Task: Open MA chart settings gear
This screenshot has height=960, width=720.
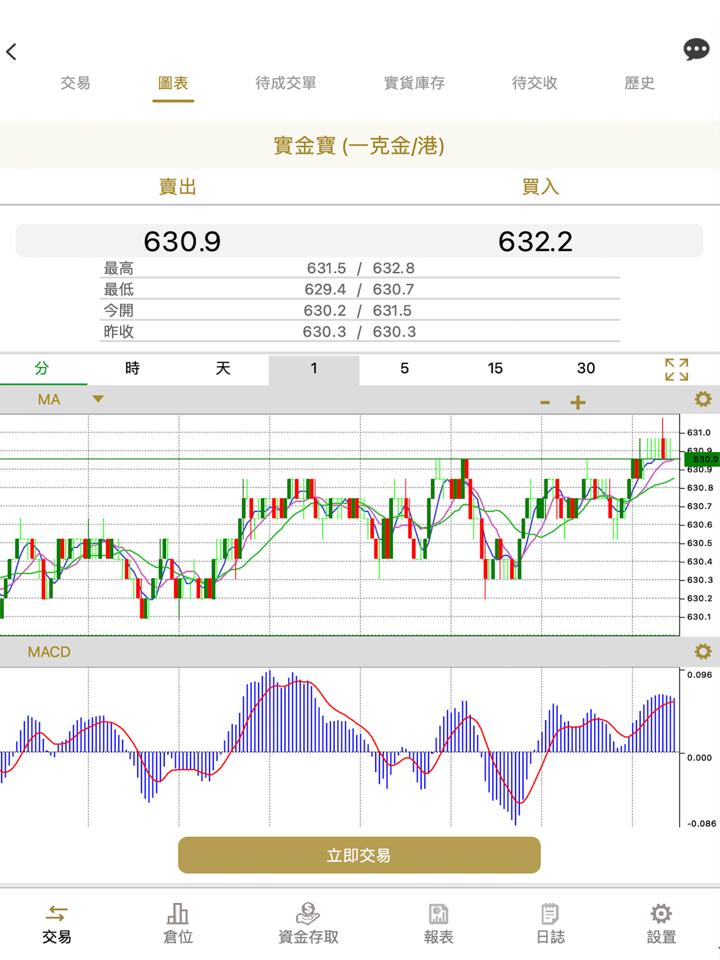Action: pos(703,400)
